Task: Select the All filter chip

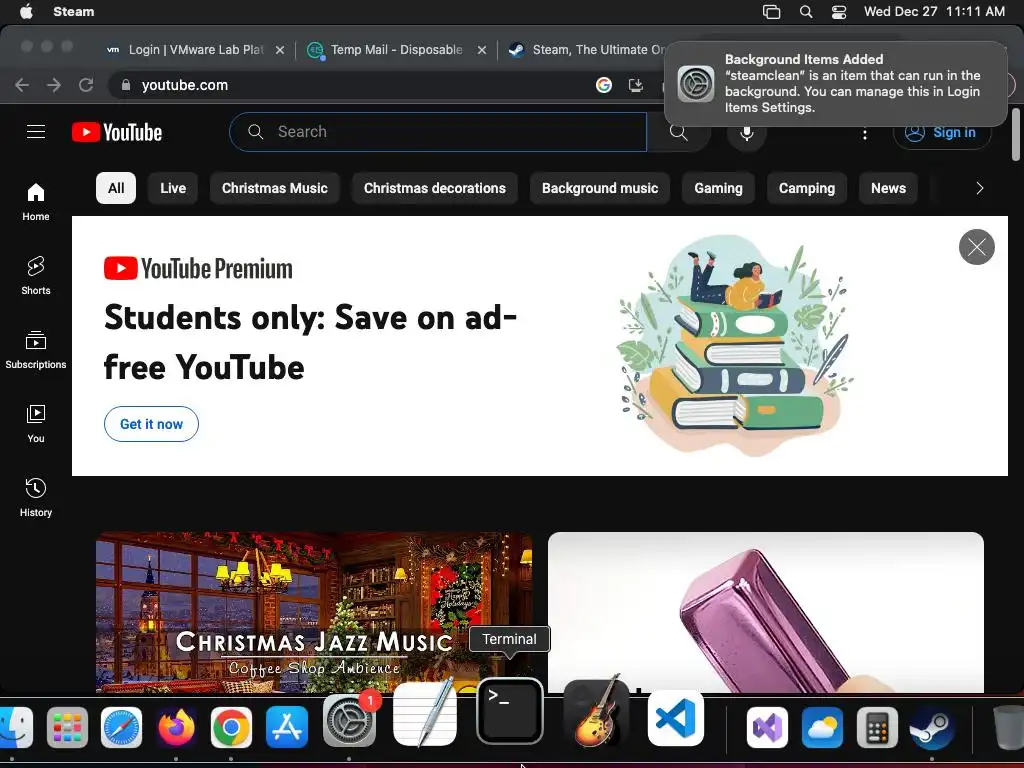Action: tap(116, 188)
